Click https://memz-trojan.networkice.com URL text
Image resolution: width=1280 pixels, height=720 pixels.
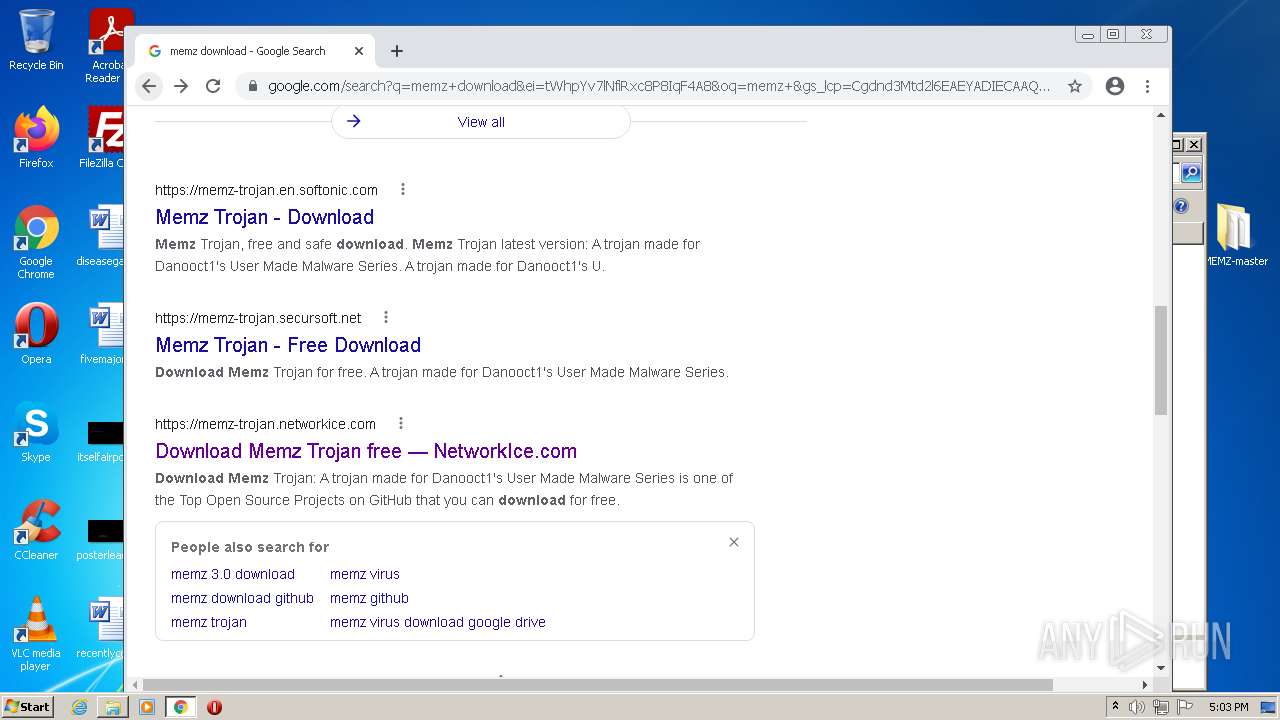265,424
